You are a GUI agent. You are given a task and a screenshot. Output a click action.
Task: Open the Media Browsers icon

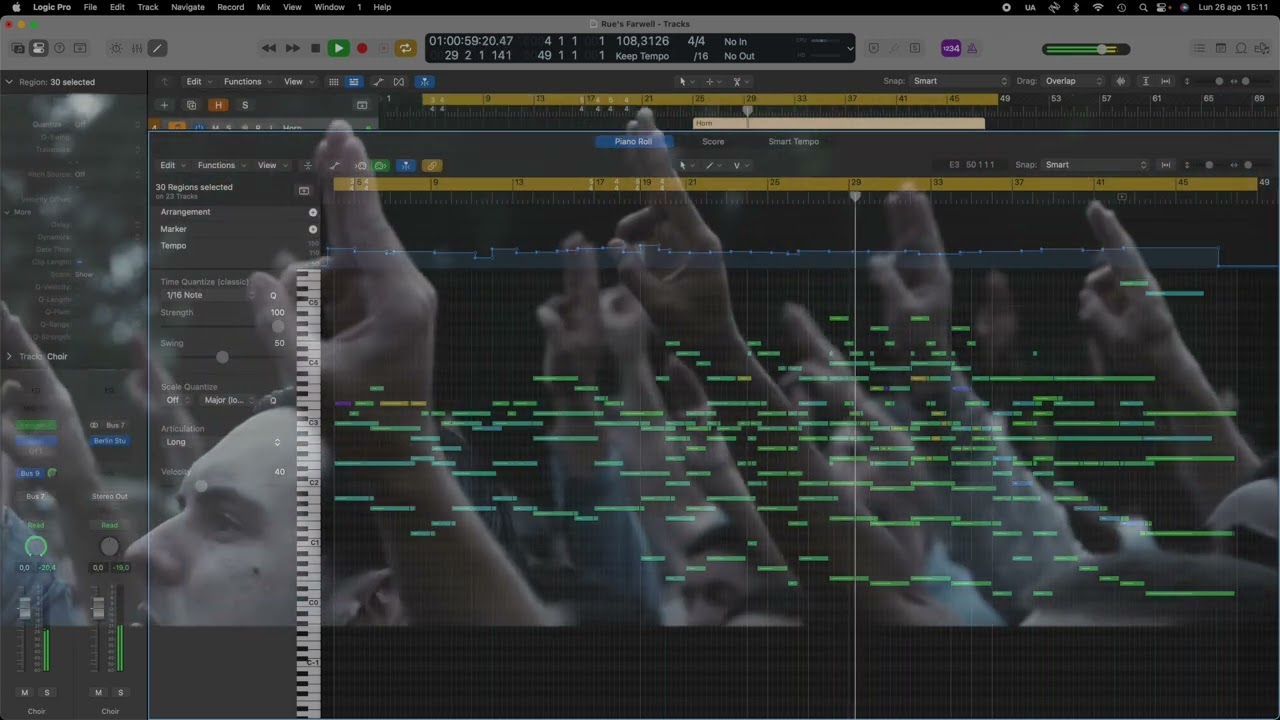(x=1261, y=48)
